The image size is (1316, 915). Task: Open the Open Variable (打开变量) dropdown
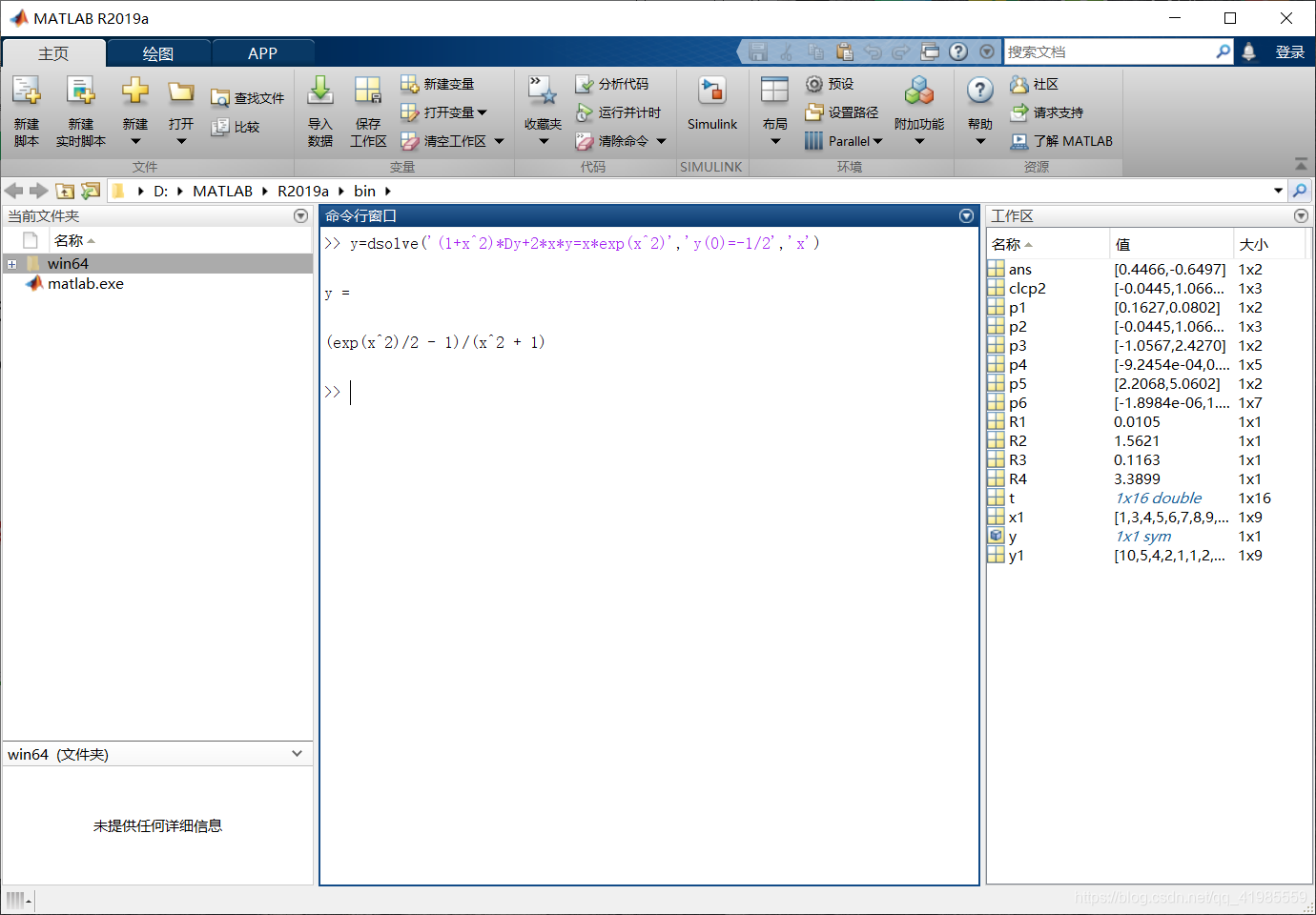click(483, 112)
